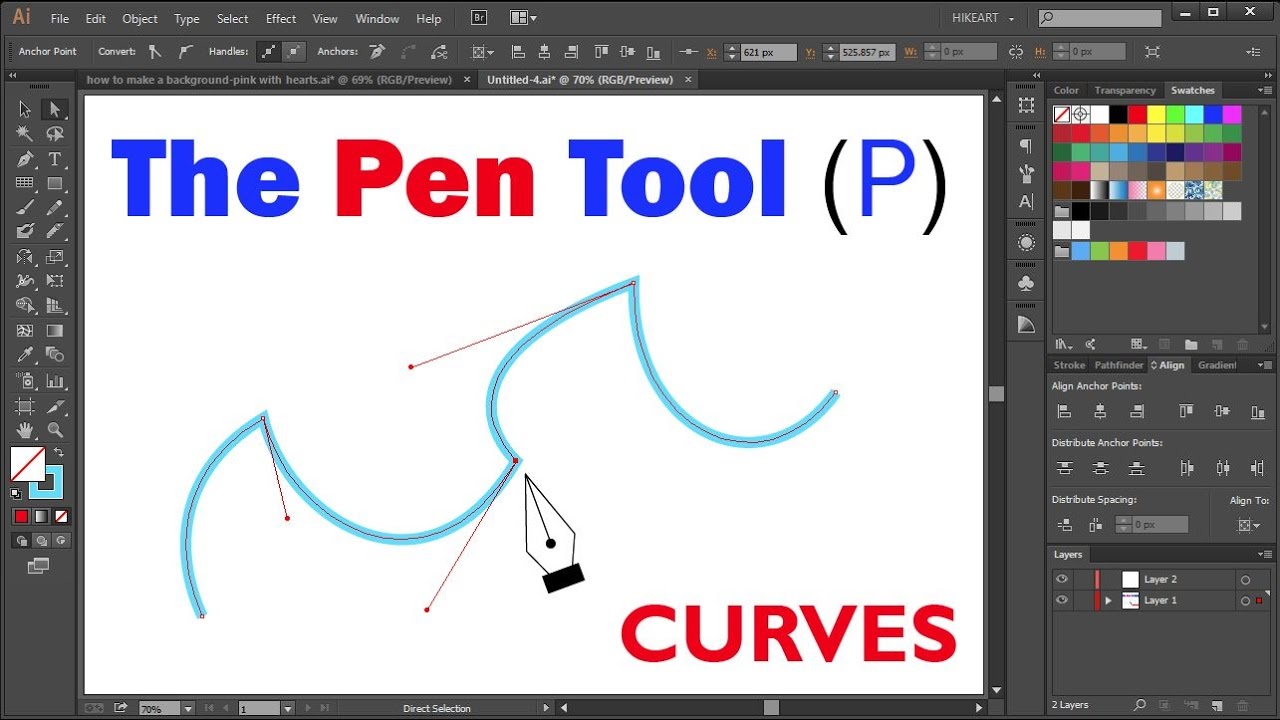Select the Gradient tool
Screen dimensions: 1280x720
[x=55, y=331]
